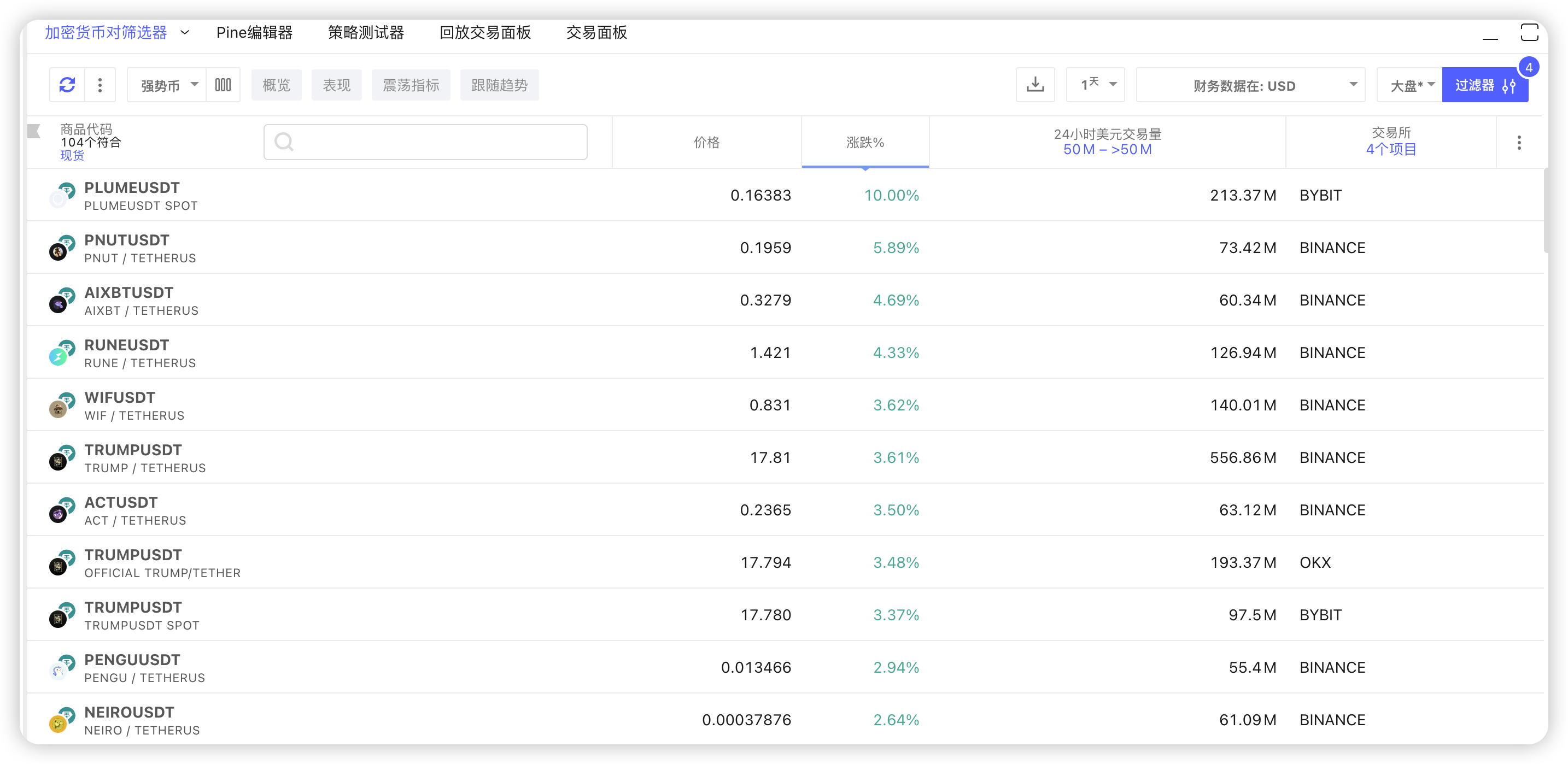Expand the 强势币 screen dropdown

[x=167, y=85]
